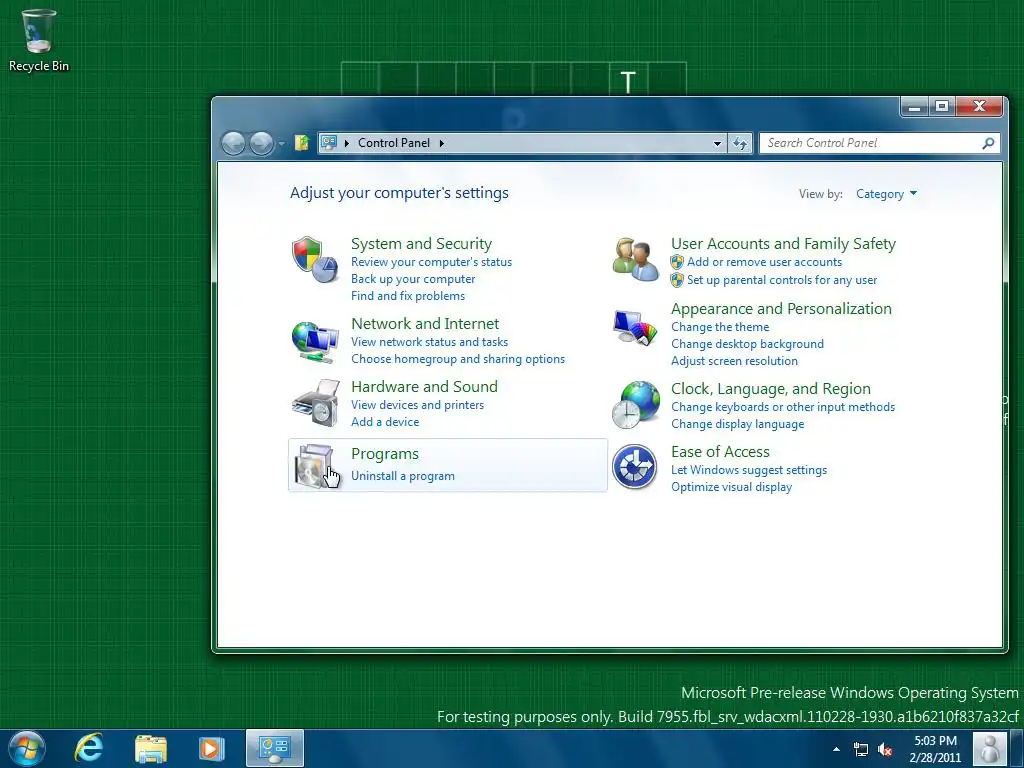Click Add or remove user accounts
1024x768 pixels.
pos(764,262)
